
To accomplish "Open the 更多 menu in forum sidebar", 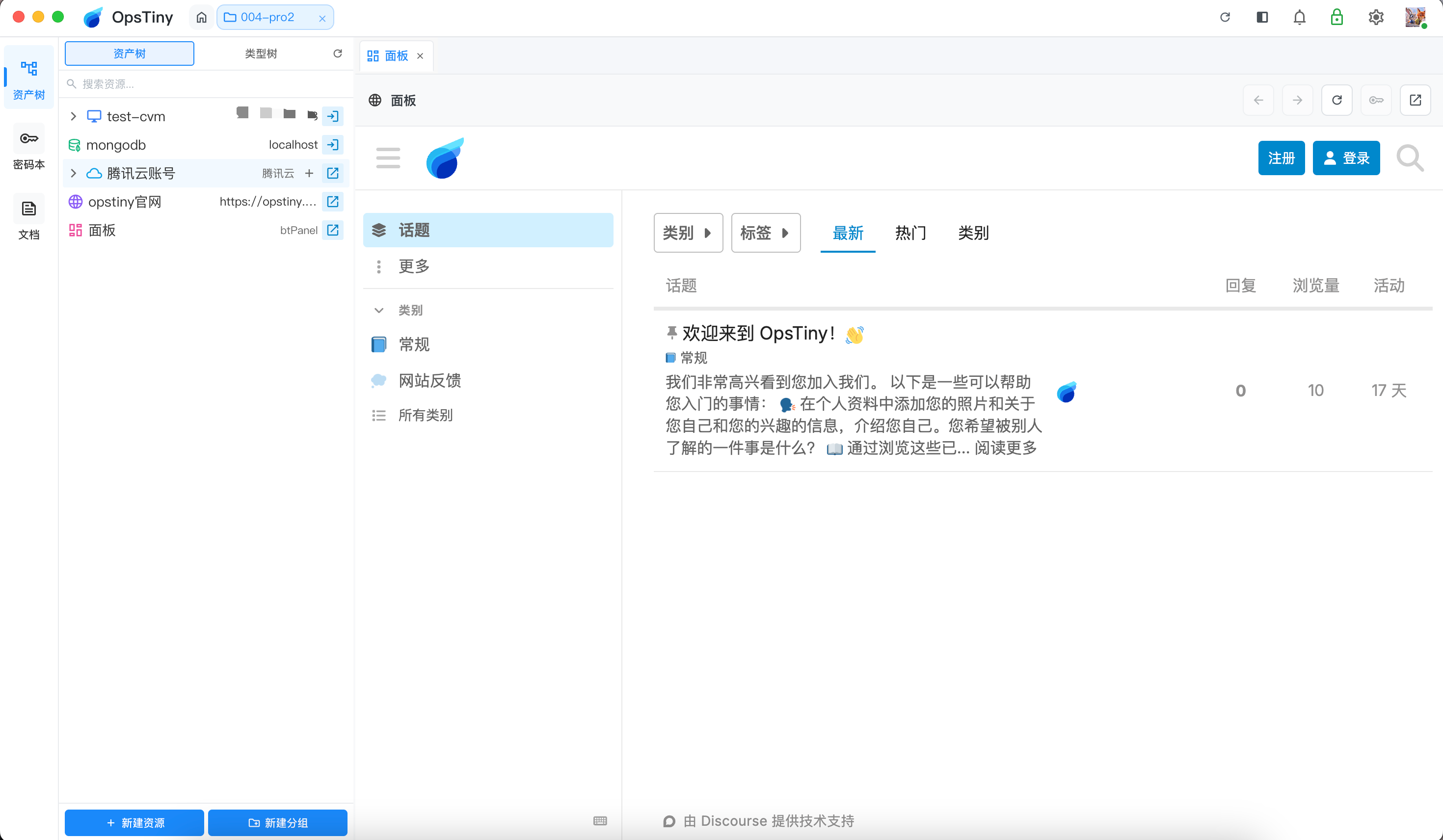I will [488, 266].
